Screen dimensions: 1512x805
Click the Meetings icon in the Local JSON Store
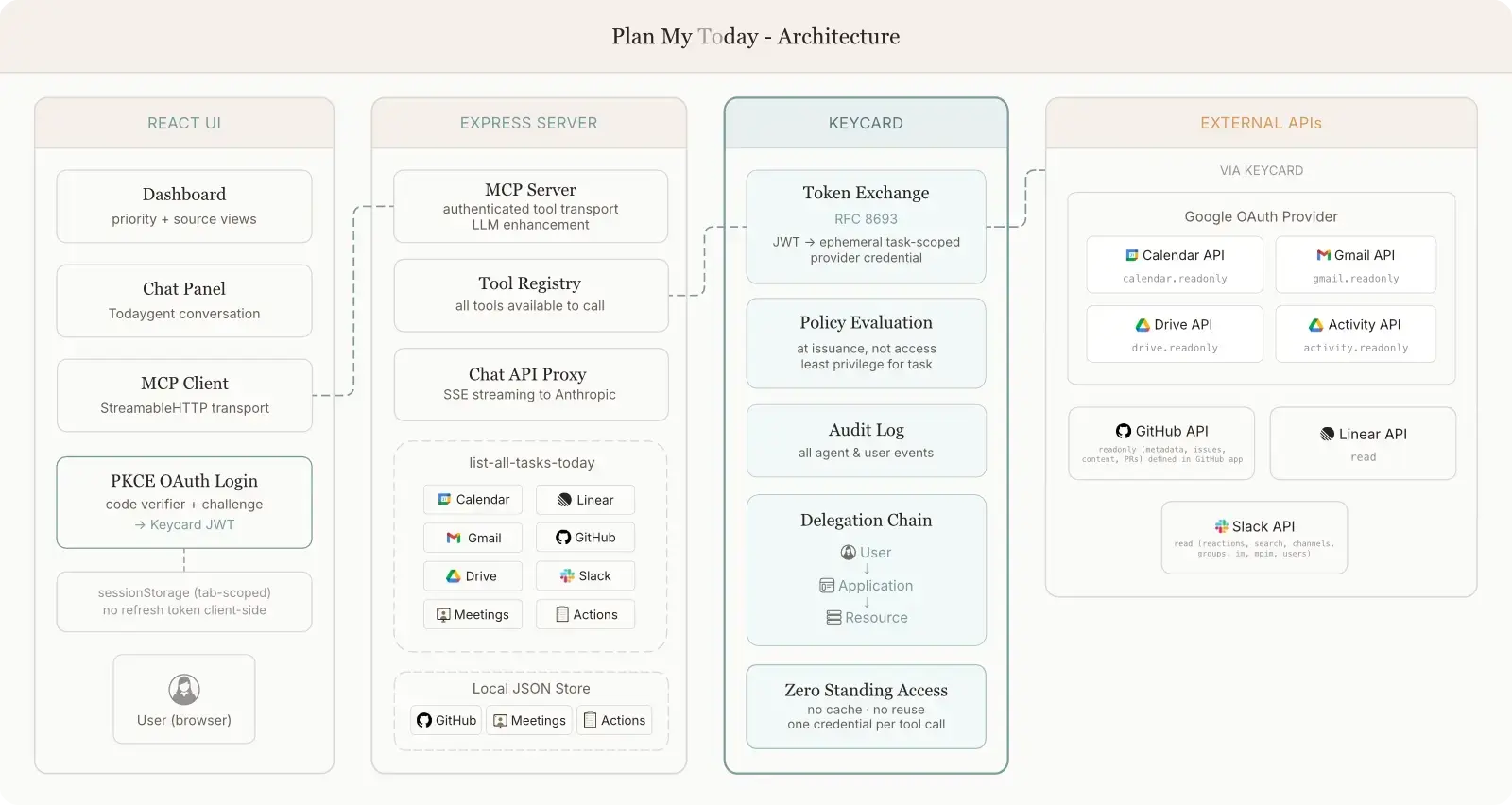pyautogui.click(x=501, y=721)
